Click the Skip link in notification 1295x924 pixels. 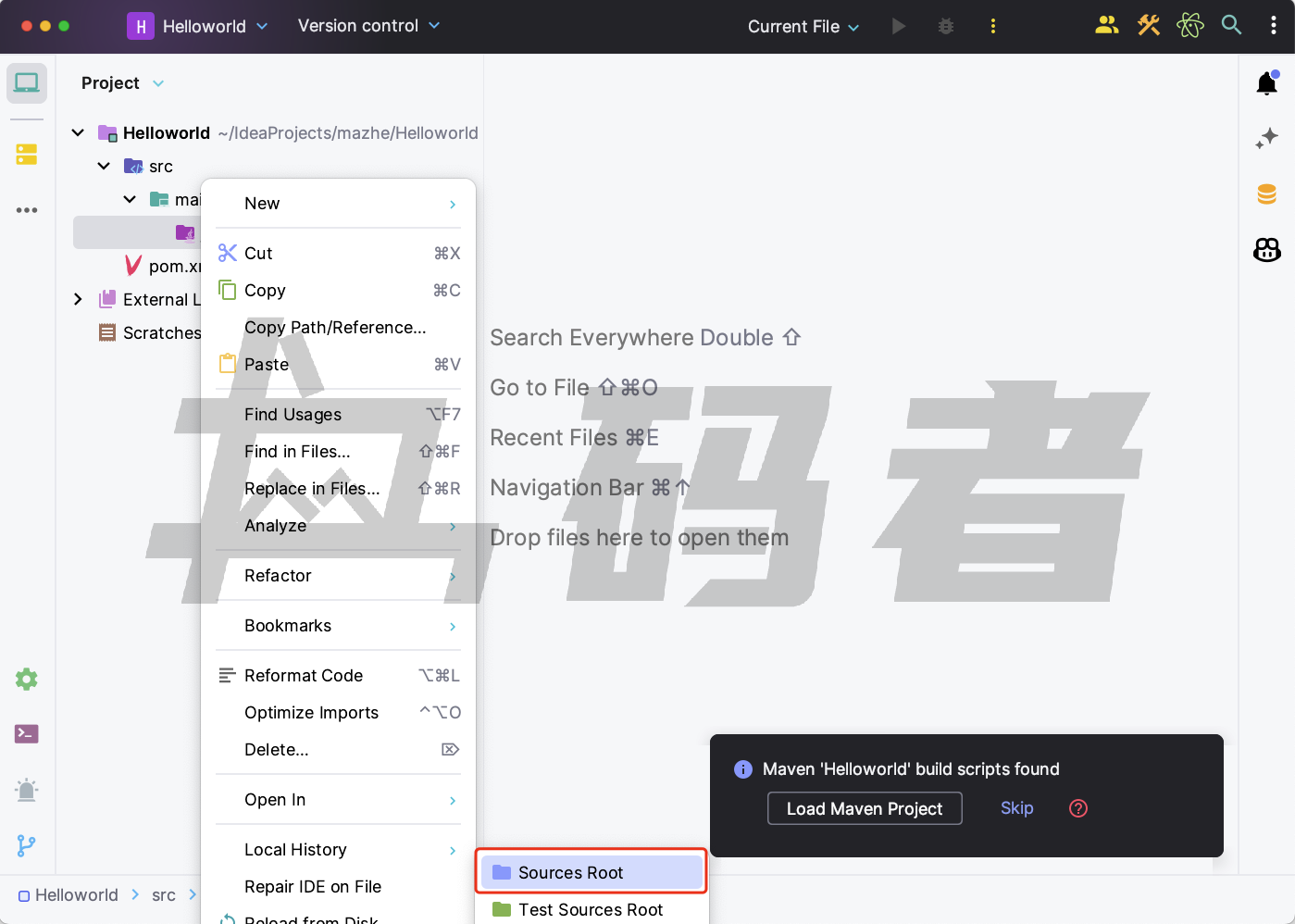pos(1016,808)
